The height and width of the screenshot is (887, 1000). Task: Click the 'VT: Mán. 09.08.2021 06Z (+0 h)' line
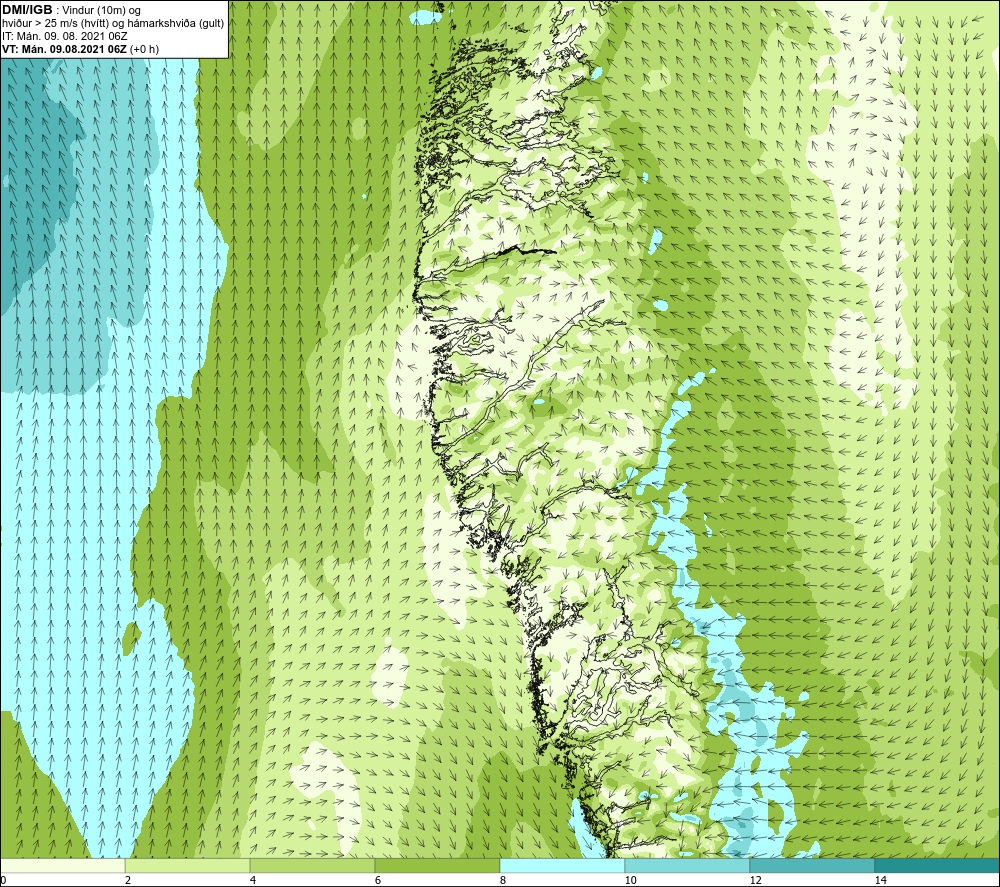81,49
